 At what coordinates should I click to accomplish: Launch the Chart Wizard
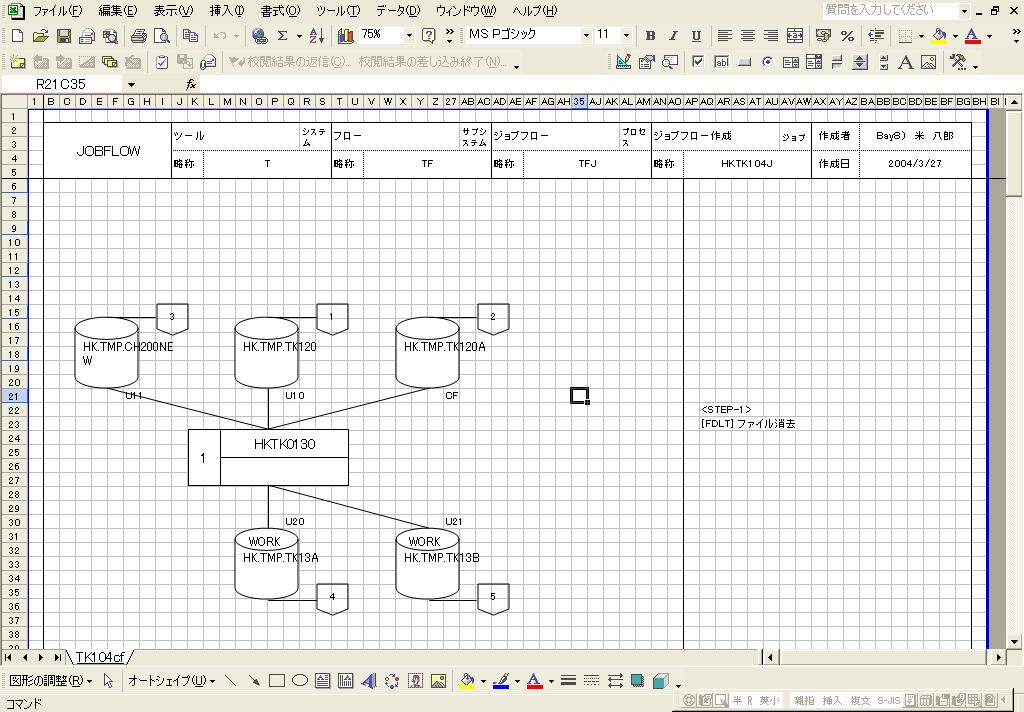click(x=345, y=35)
